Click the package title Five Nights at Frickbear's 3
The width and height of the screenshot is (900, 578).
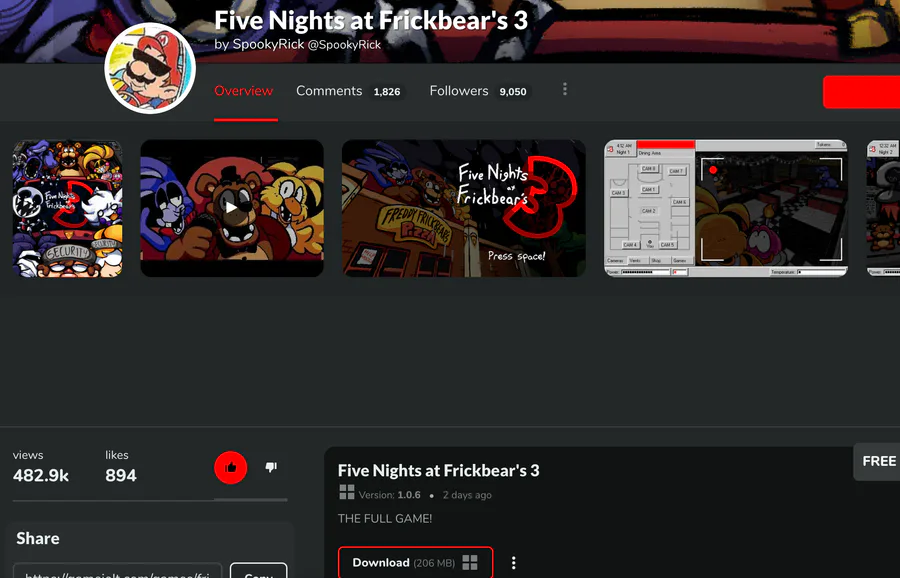tap(439, 471)
